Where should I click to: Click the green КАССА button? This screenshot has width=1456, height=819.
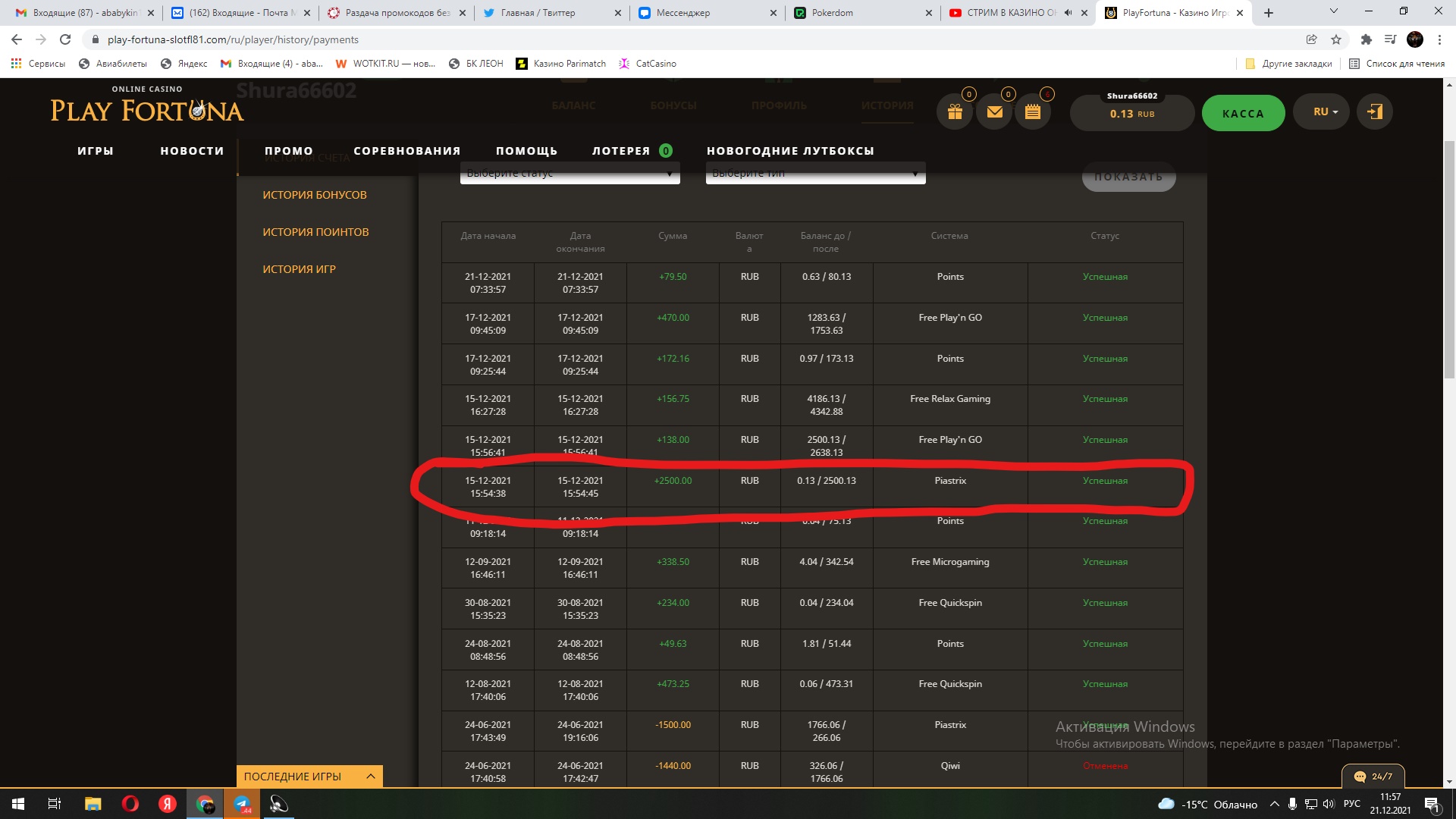point(1243,113)
